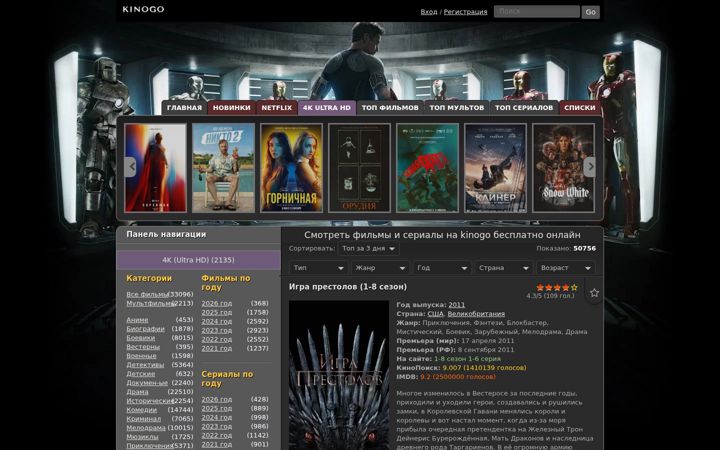The height and width of the screenshot is (450, 720).
Task: Open the Списки tab
Action: 579,107
